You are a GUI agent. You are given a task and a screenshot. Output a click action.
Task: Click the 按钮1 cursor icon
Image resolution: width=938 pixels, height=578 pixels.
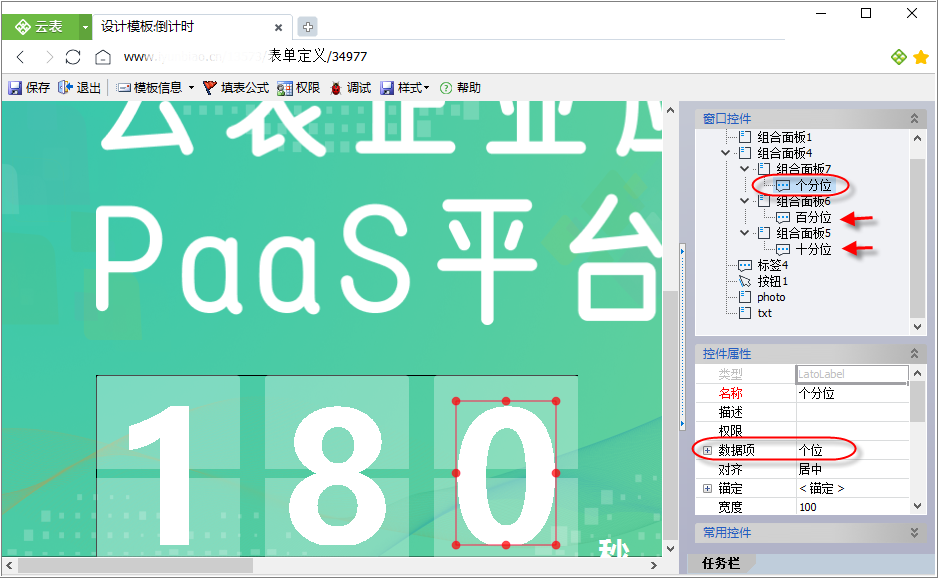point(745,281)
